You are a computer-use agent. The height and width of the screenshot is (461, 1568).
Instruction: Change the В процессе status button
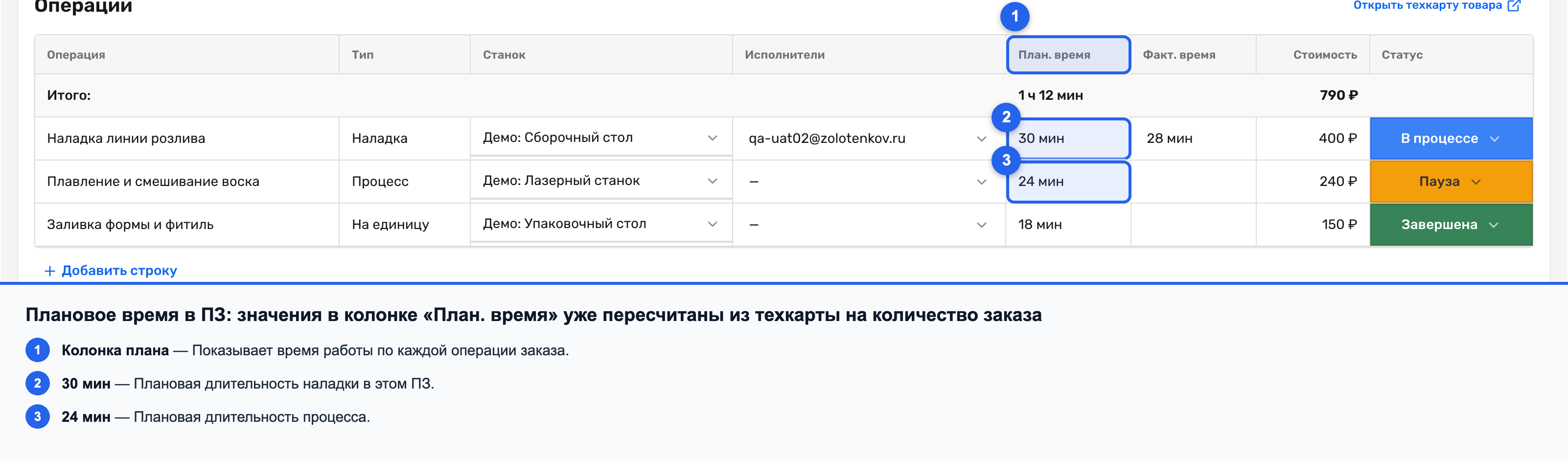pos(1451,139)
